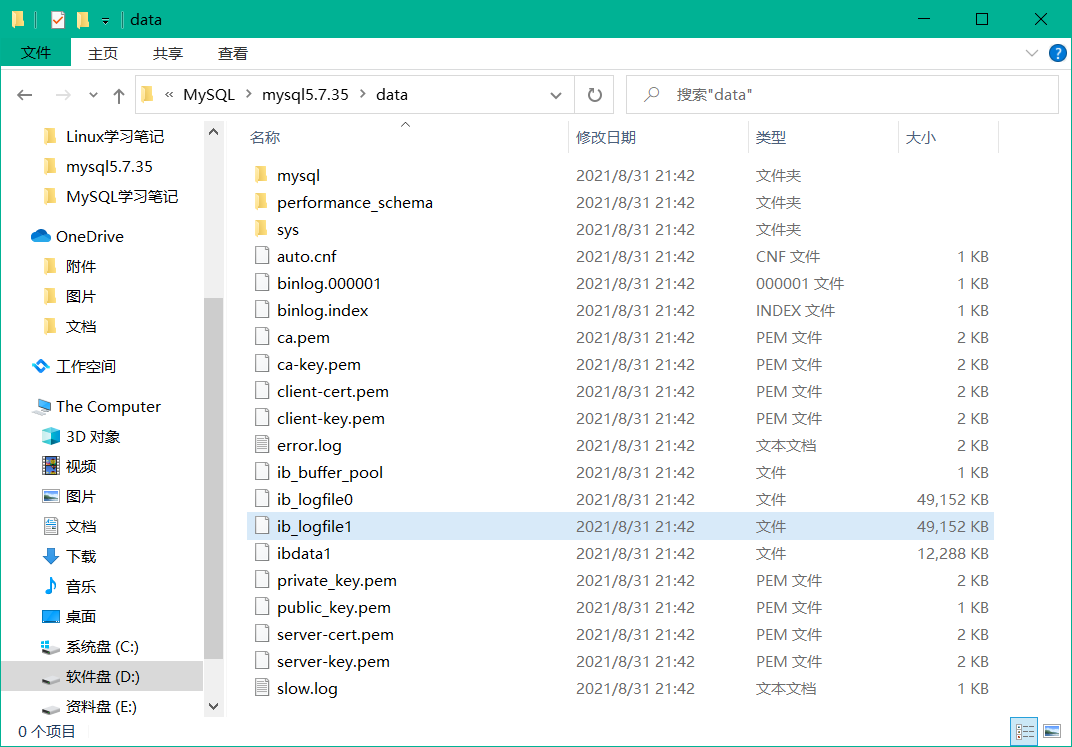This screenshot has width=1072, height=747.
Task: Select mysql5.7.35 folder in navigation pane
Action: pos(109,167)
